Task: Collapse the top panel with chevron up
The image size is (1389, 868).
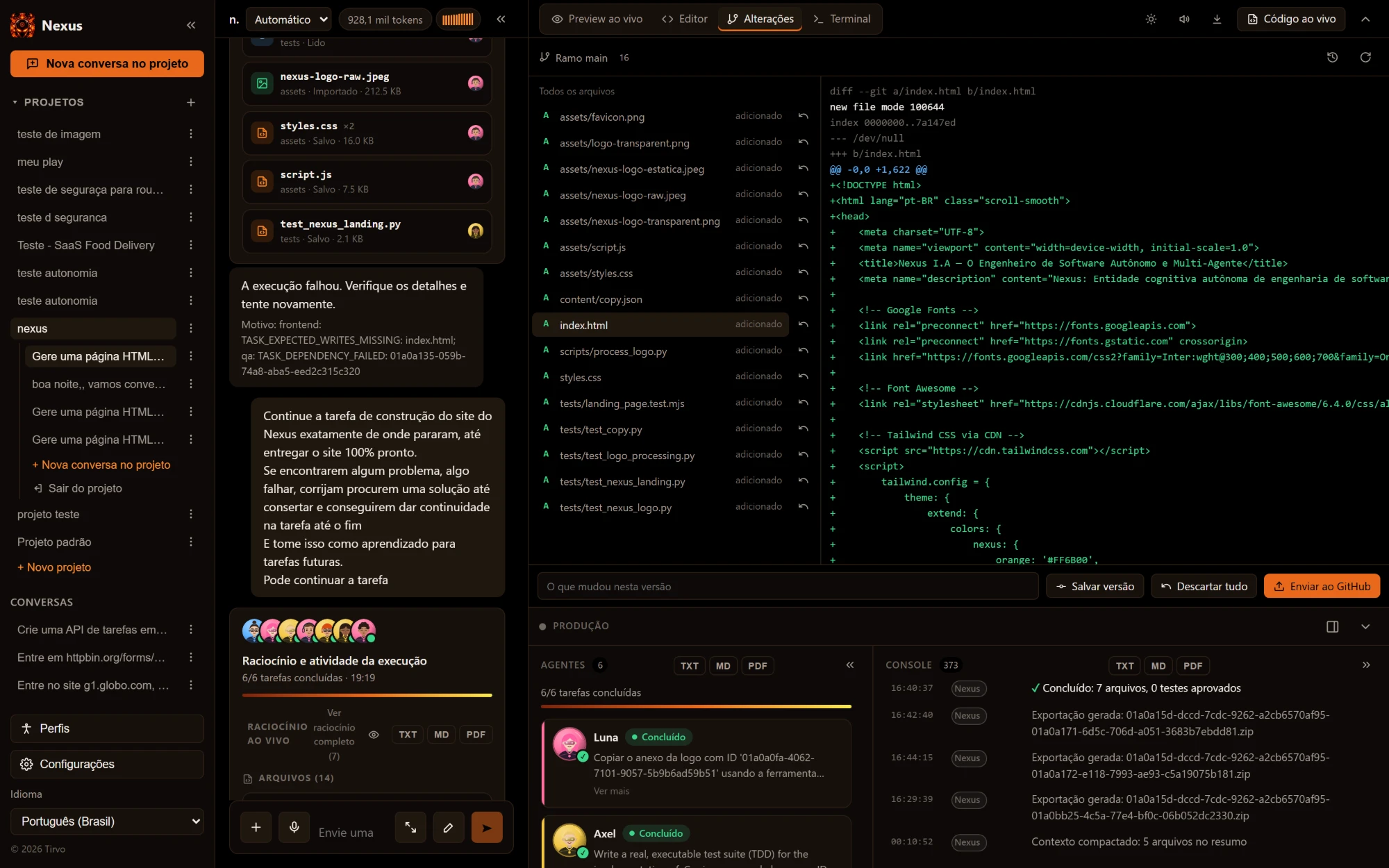Action: click(x=1365, y=19)
